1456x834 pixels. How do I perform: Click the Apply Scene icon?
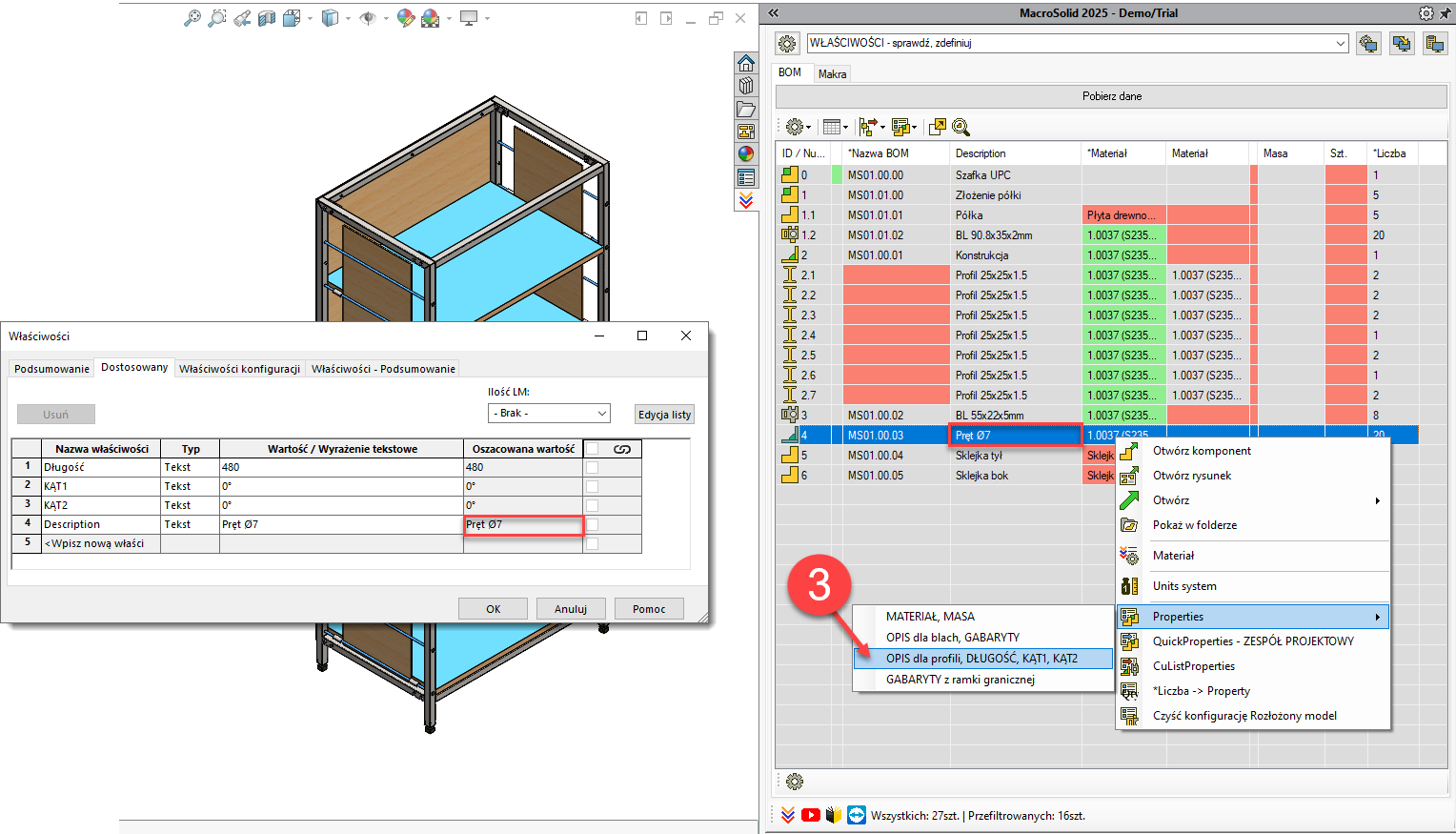(x=431, y=18)
